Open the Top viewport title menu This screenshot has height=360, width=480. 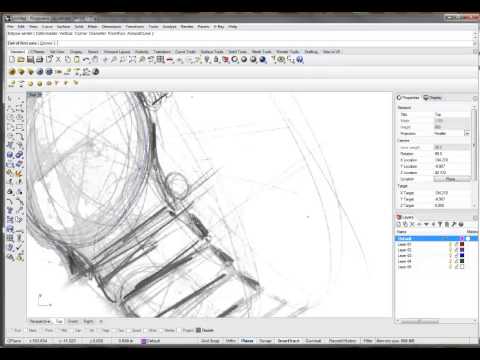35,95
